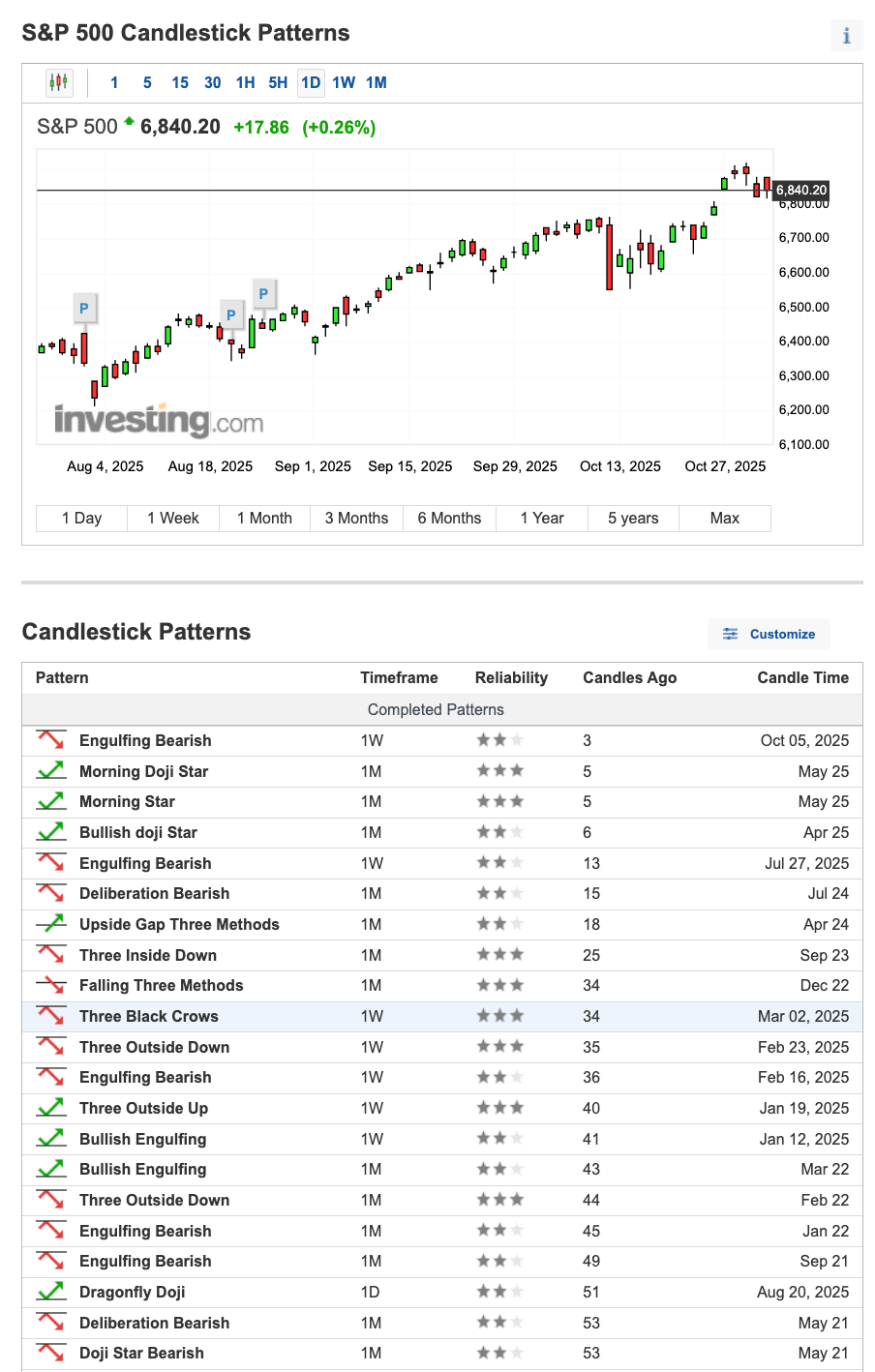Switch to the 5H chart interval
Screen dimensions: 875x1372
[x=278, y=82]
